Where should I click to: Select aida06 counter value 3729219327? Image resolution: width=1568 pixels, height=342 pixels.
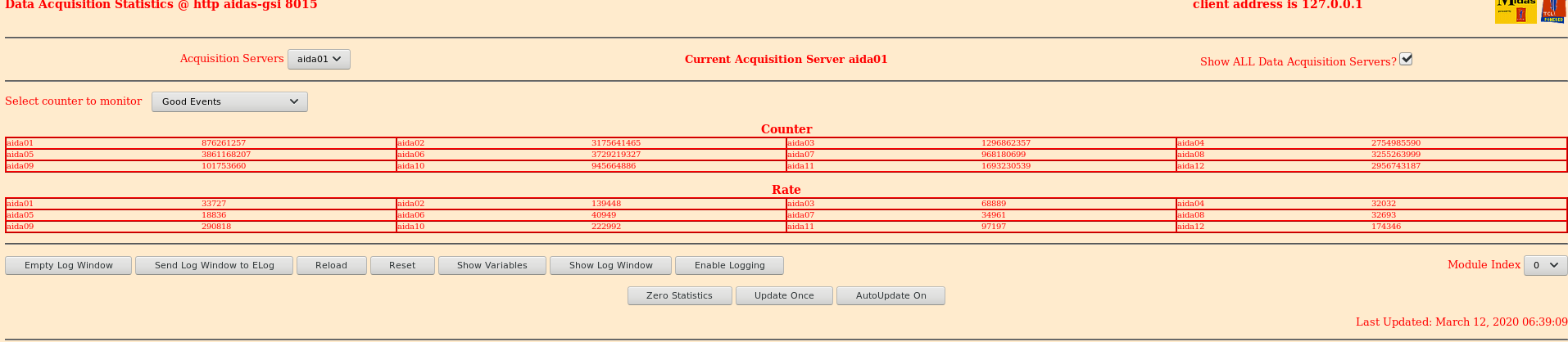tap(616, 155)
